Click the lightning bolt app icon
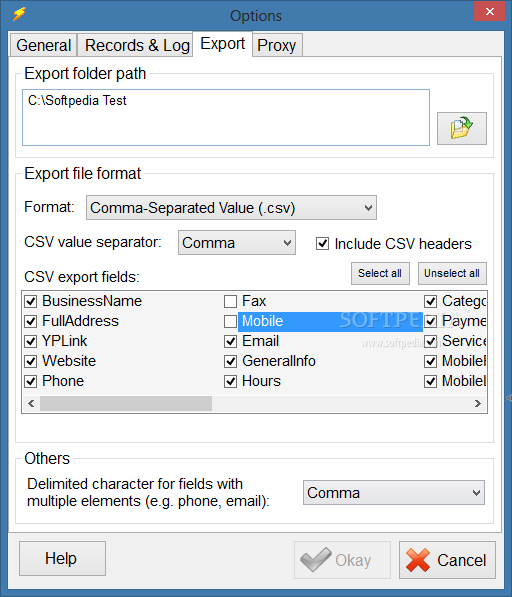Screen dimensions: 512x597 (19, 14)
